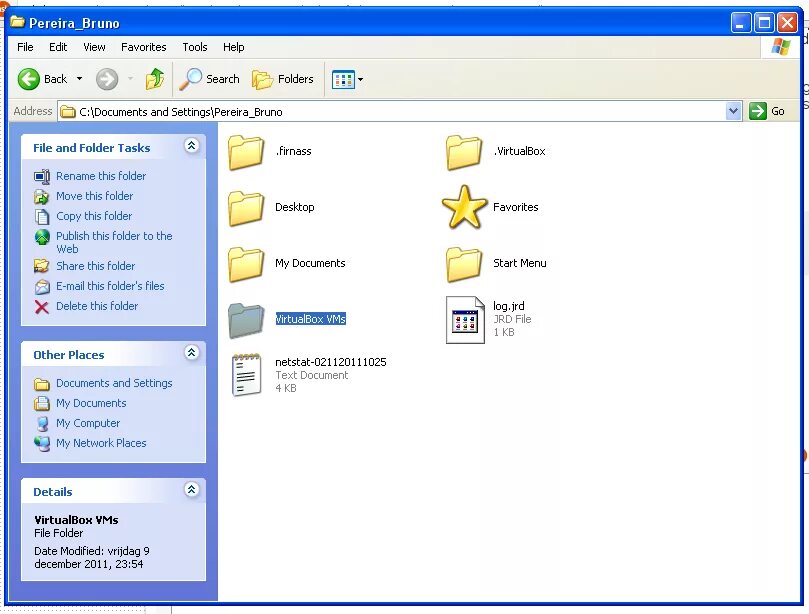Click the Copy this folder icon
Image resolution: width=809 pixels, height=614 pixels.
42,217
